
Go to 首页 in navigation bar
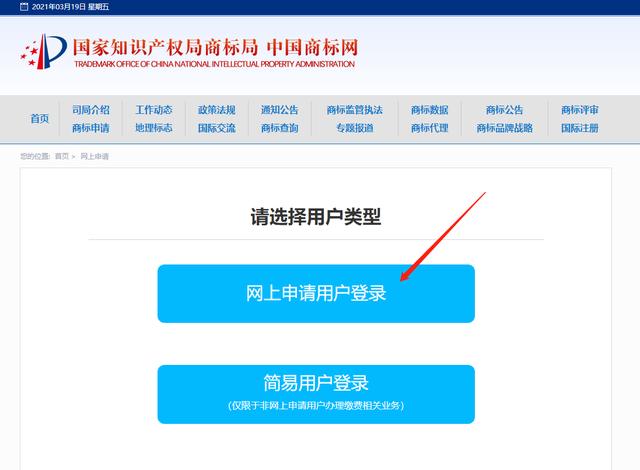[40, 119]
